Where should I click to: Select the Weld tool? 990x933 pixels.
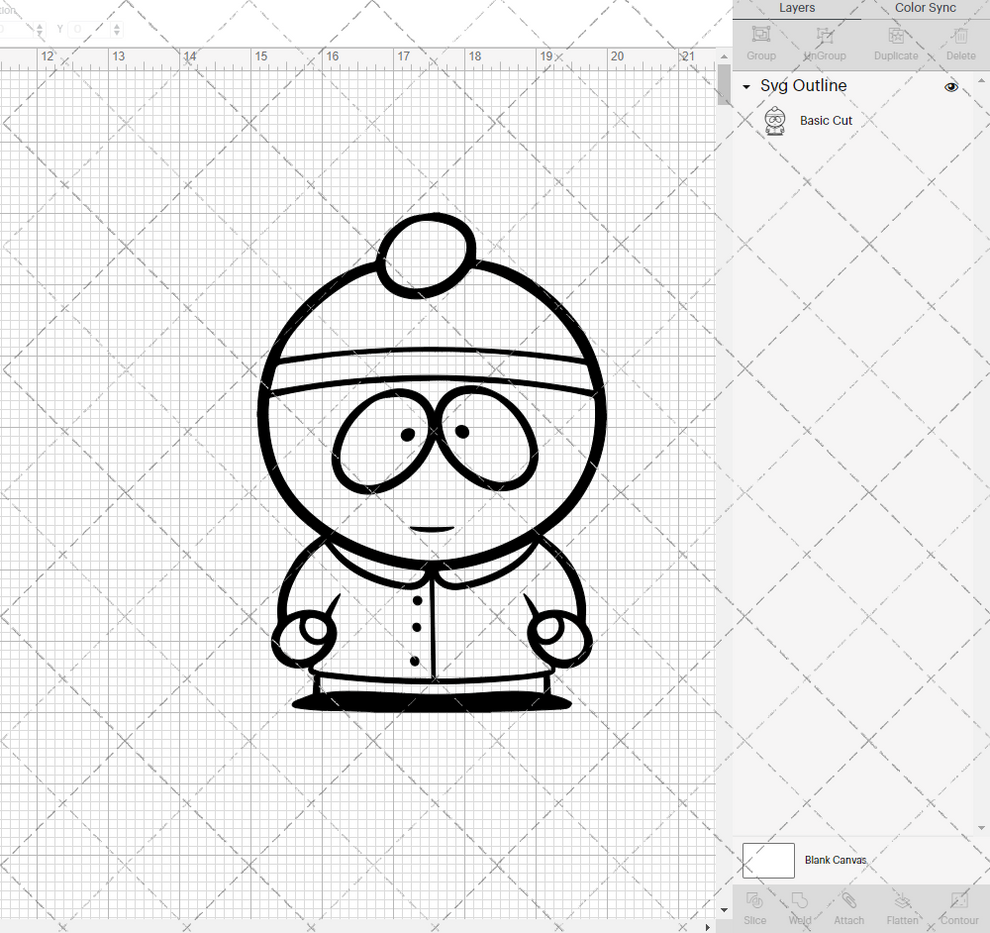point(800,908)
